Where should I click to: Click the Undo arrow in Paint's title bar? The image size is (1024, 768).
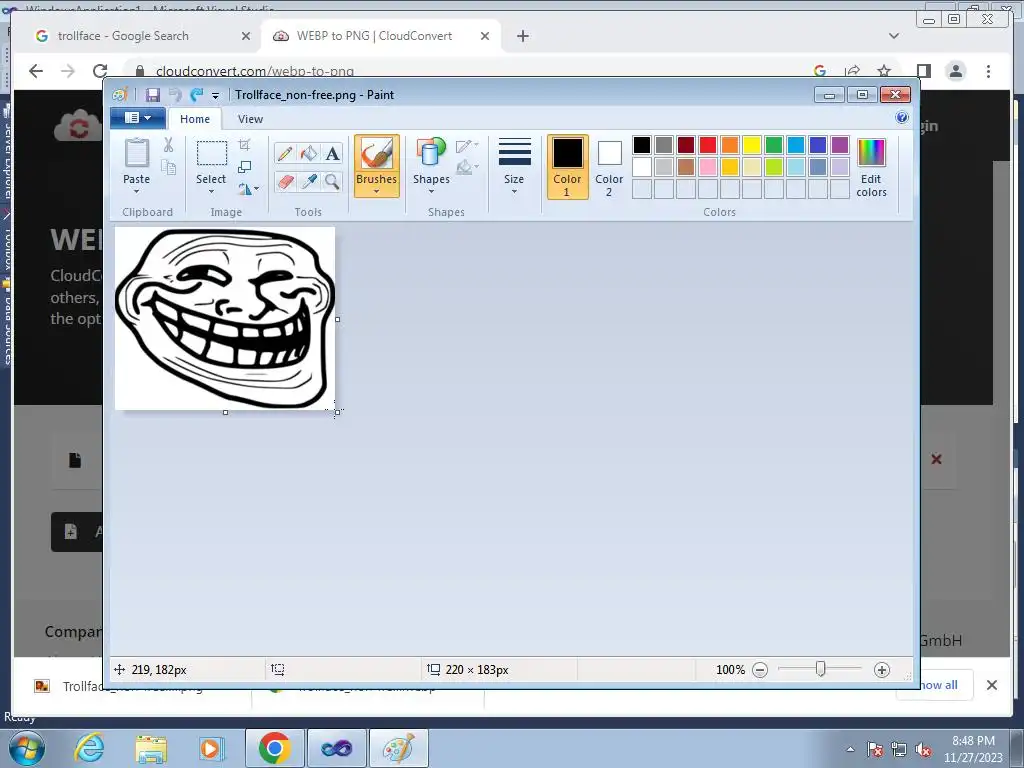coord(175,95)
